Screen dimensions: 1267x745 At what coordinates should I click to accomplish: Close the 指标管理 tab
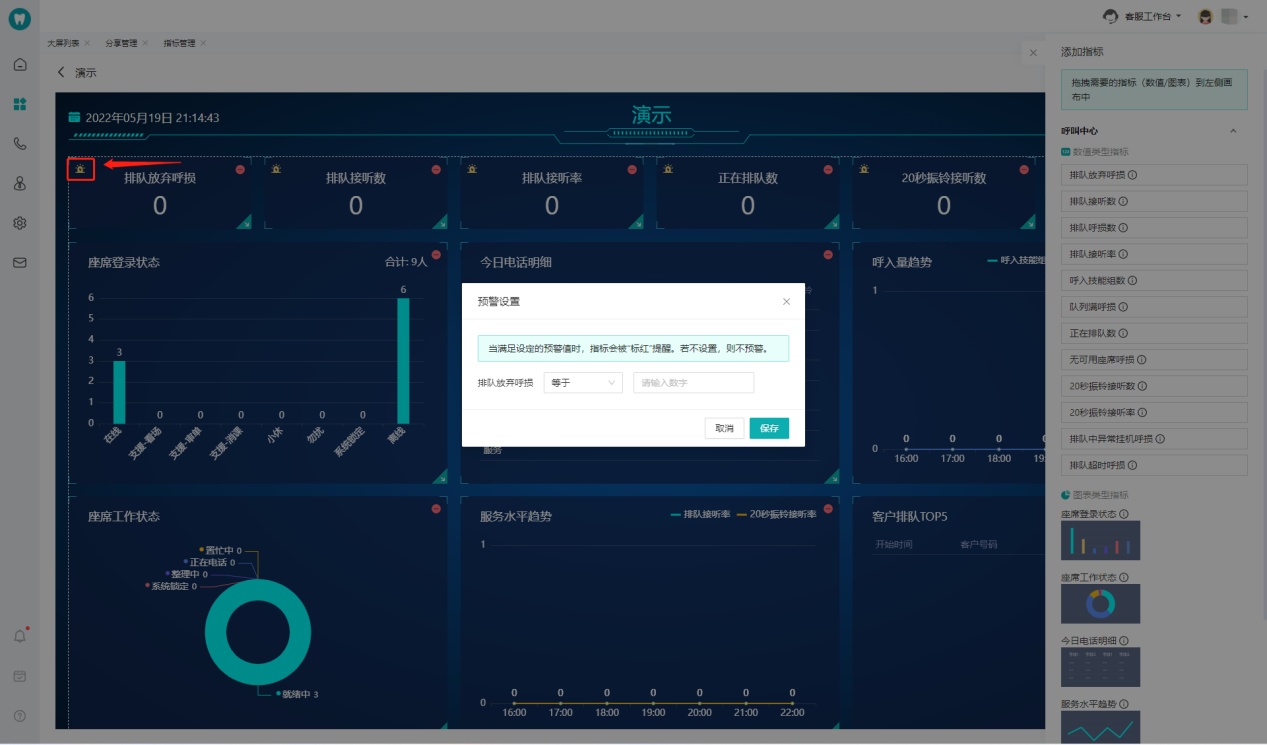[203, 43]
